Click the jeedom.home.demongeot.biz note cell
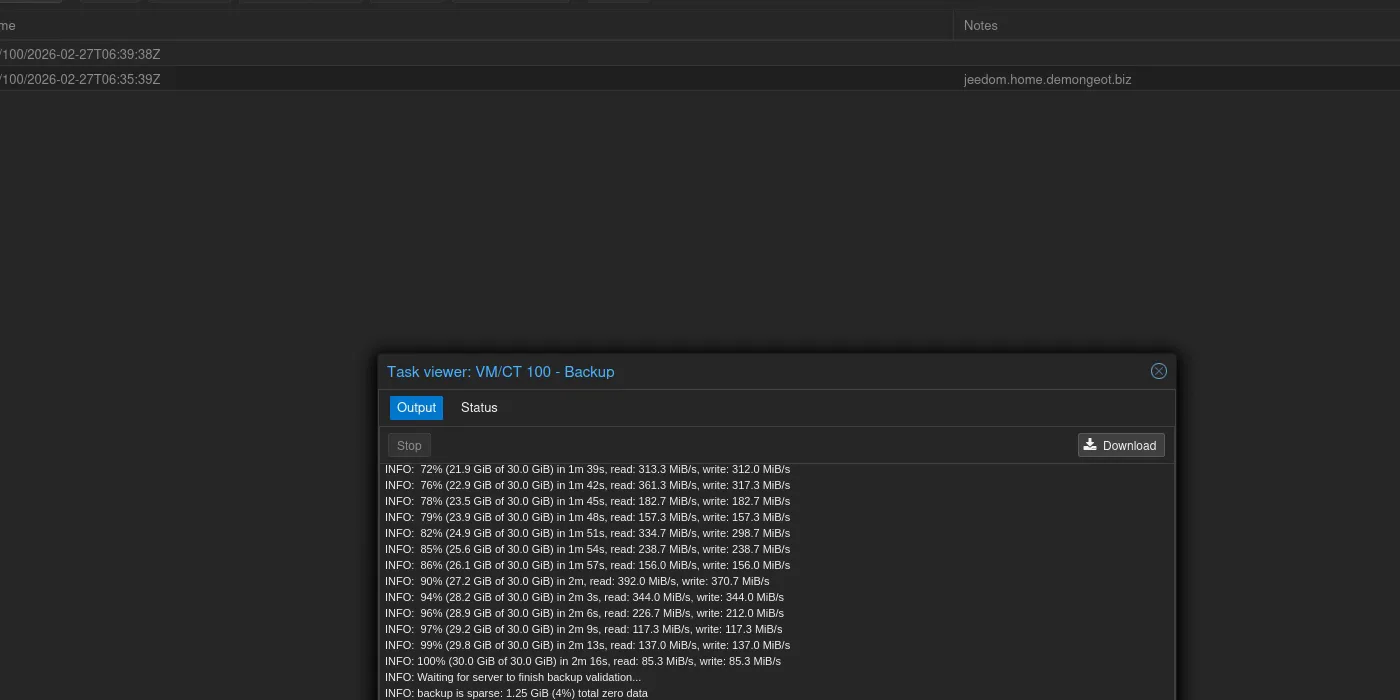 [x=1047, y=79]
